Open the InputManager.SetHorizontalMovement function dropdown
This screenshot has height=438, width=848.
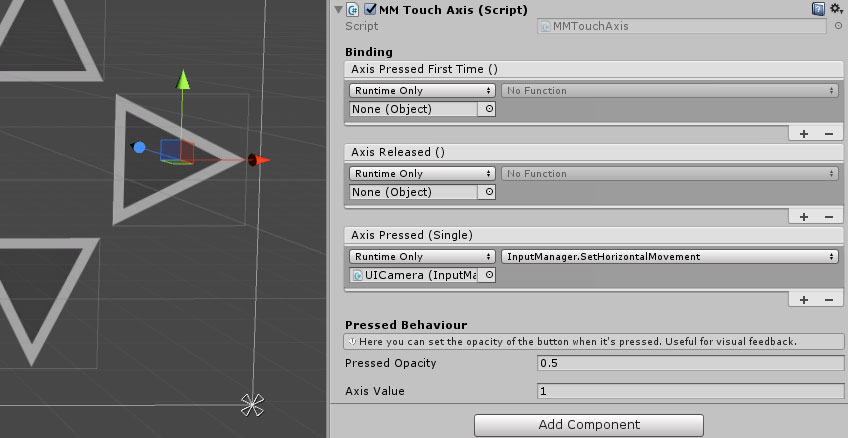(x=669, y=257)
